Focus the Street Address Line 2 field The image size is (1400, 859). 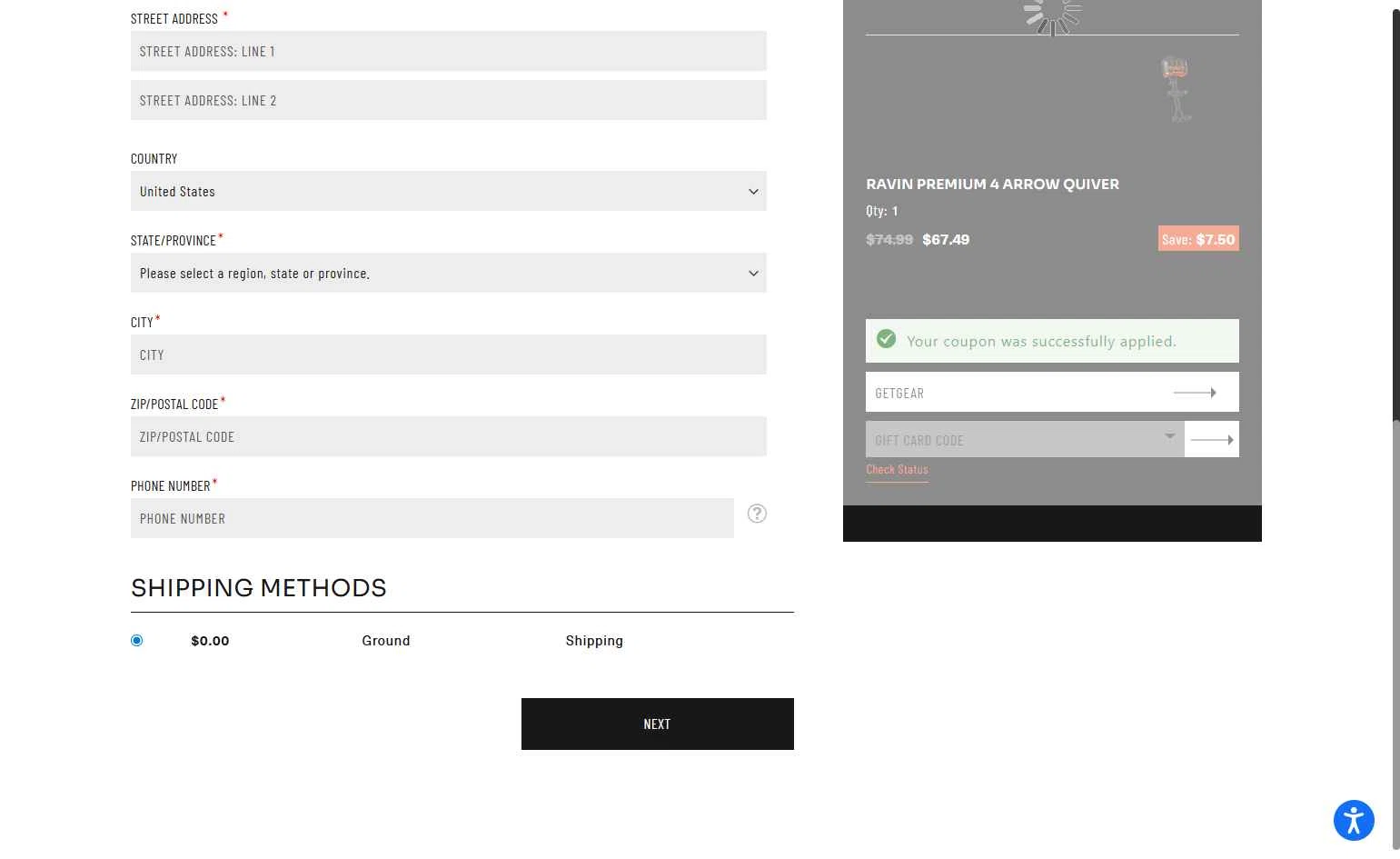coord(449,100)
